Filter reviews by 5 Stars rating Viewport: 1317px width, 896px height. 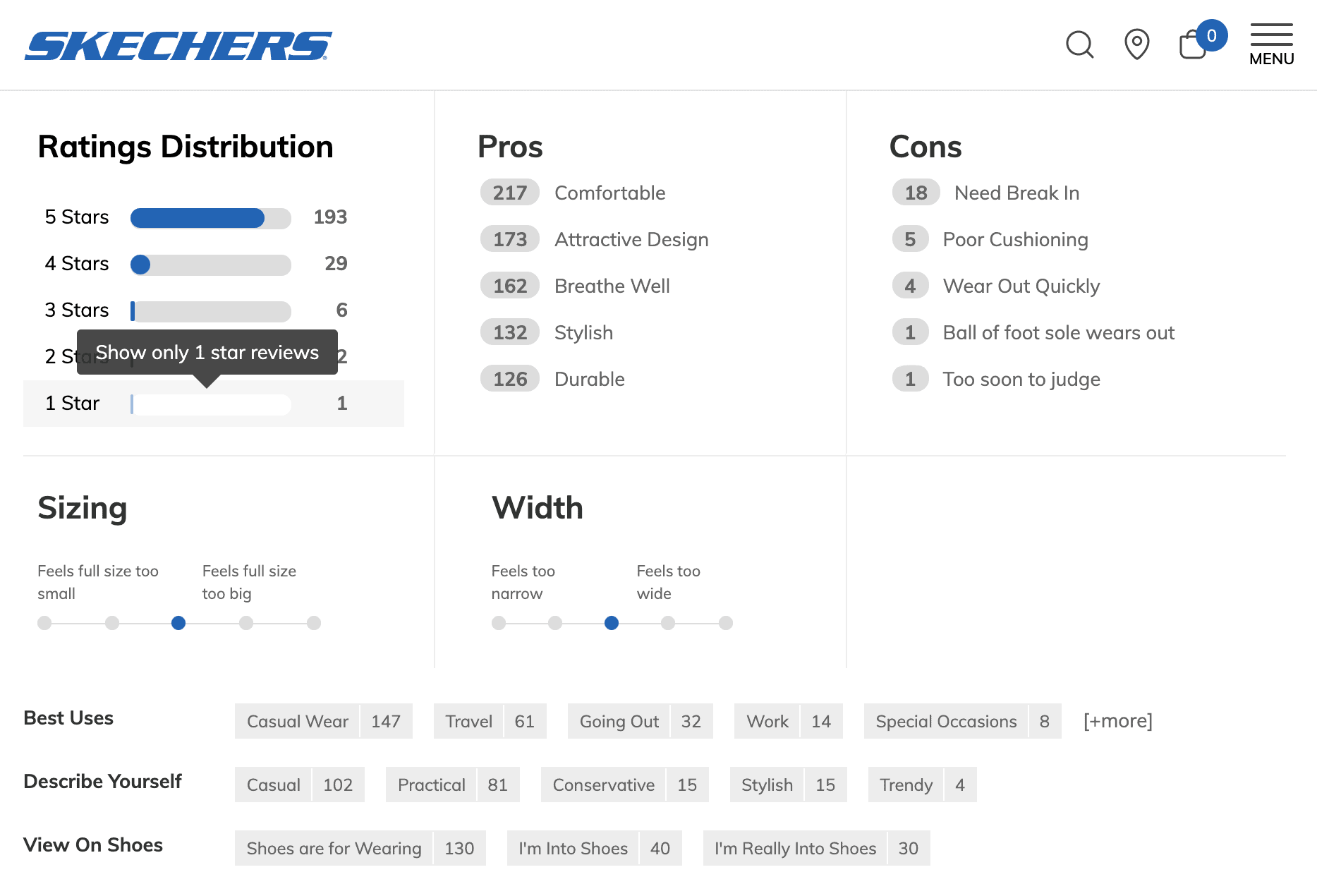210,218
